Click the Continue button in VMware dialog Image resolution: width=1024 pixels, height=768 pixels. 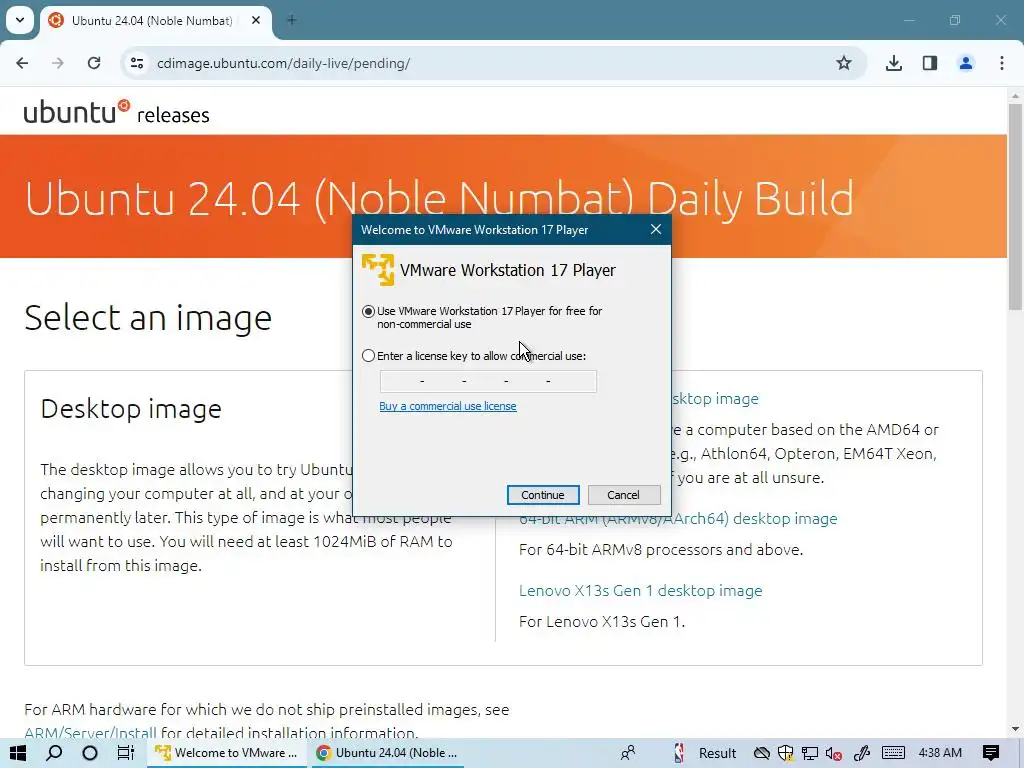tap(543, 495)
